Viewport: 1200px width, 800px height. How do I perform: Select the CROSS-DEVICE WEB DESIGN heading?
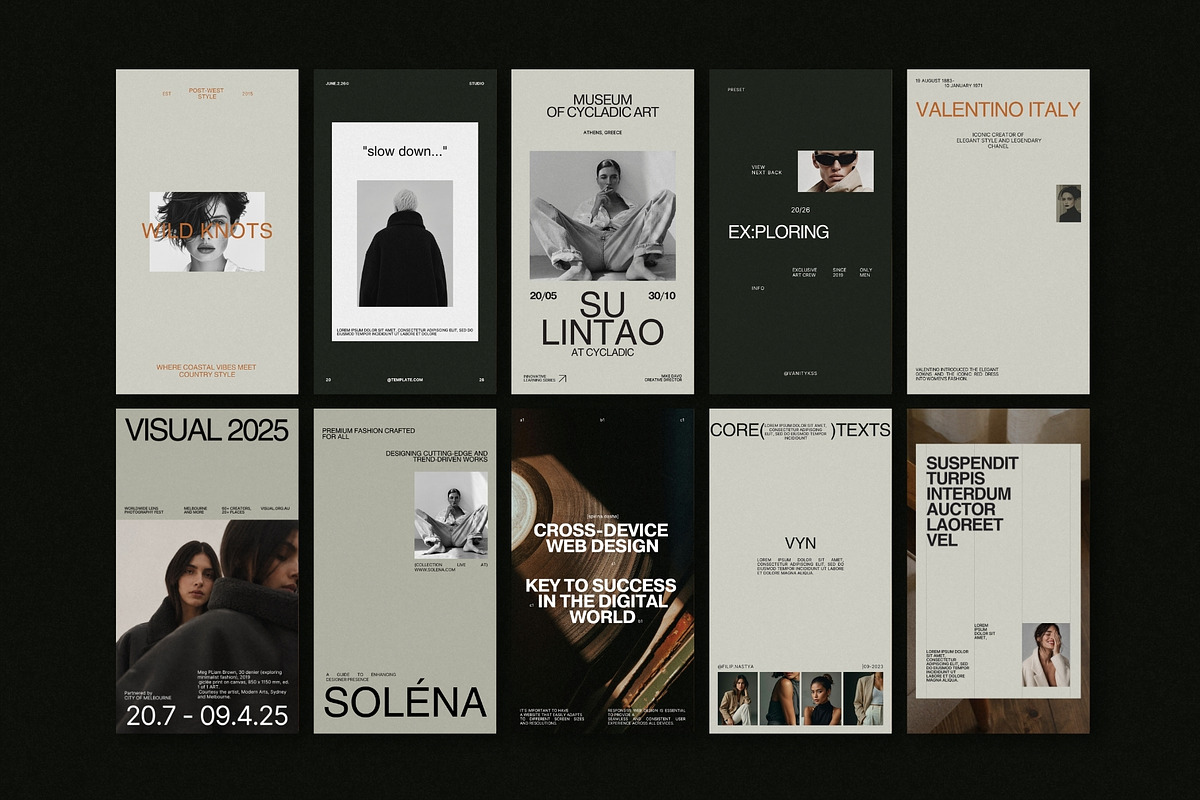601,538
